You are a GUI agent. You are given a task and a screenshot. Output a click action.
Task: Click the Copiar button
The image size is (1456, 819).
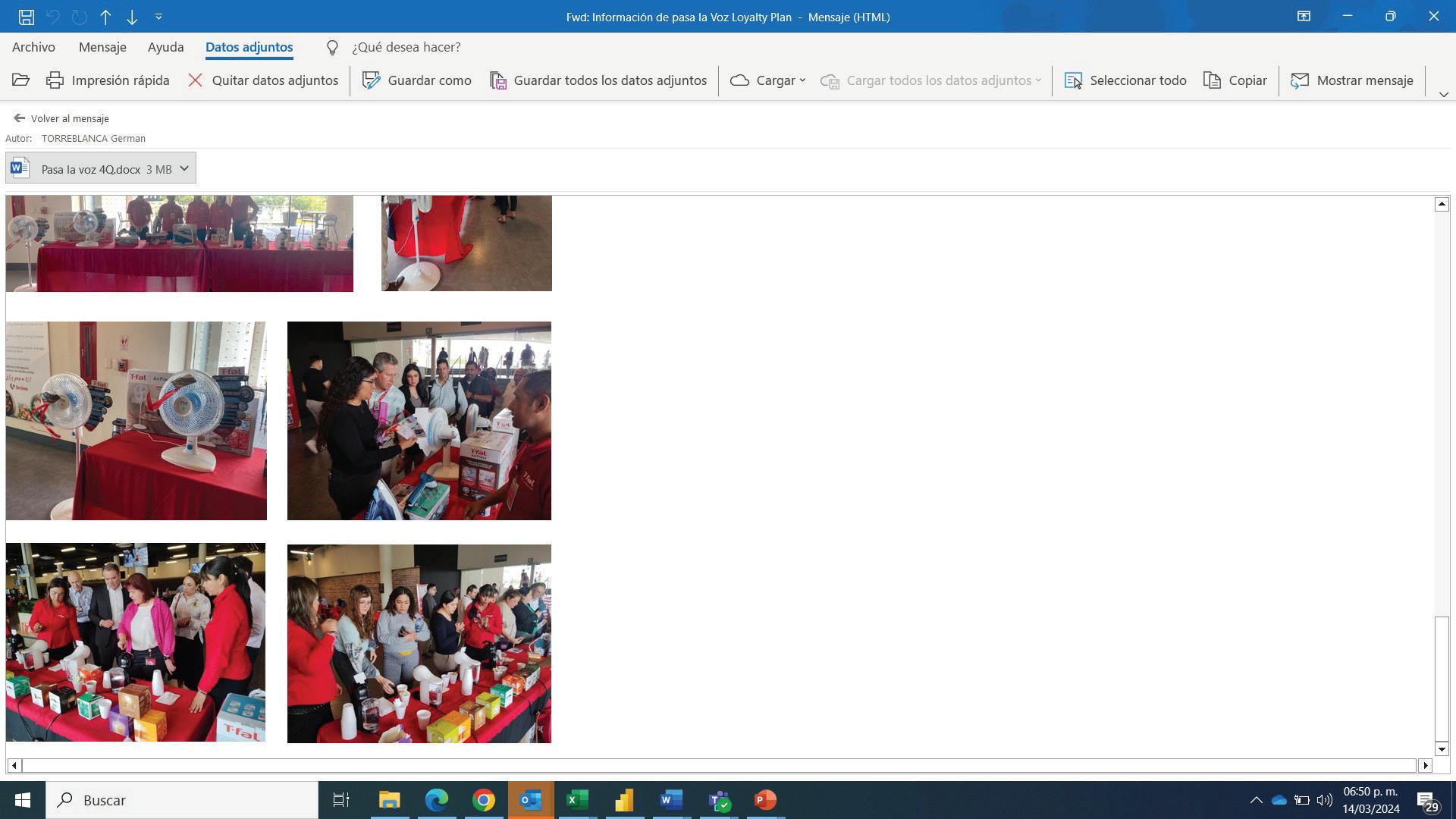pyautogui.click(x=1235, y=80)
